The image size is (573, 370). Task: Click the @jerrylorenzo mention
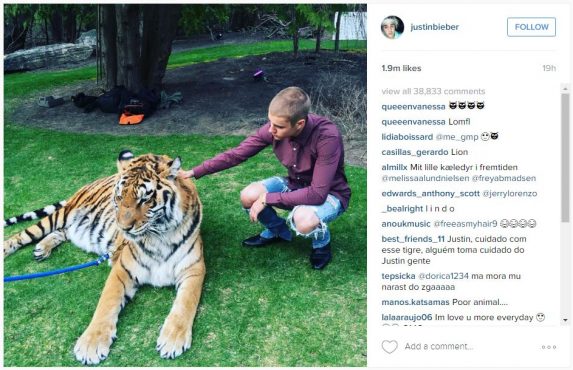point(510,193)
